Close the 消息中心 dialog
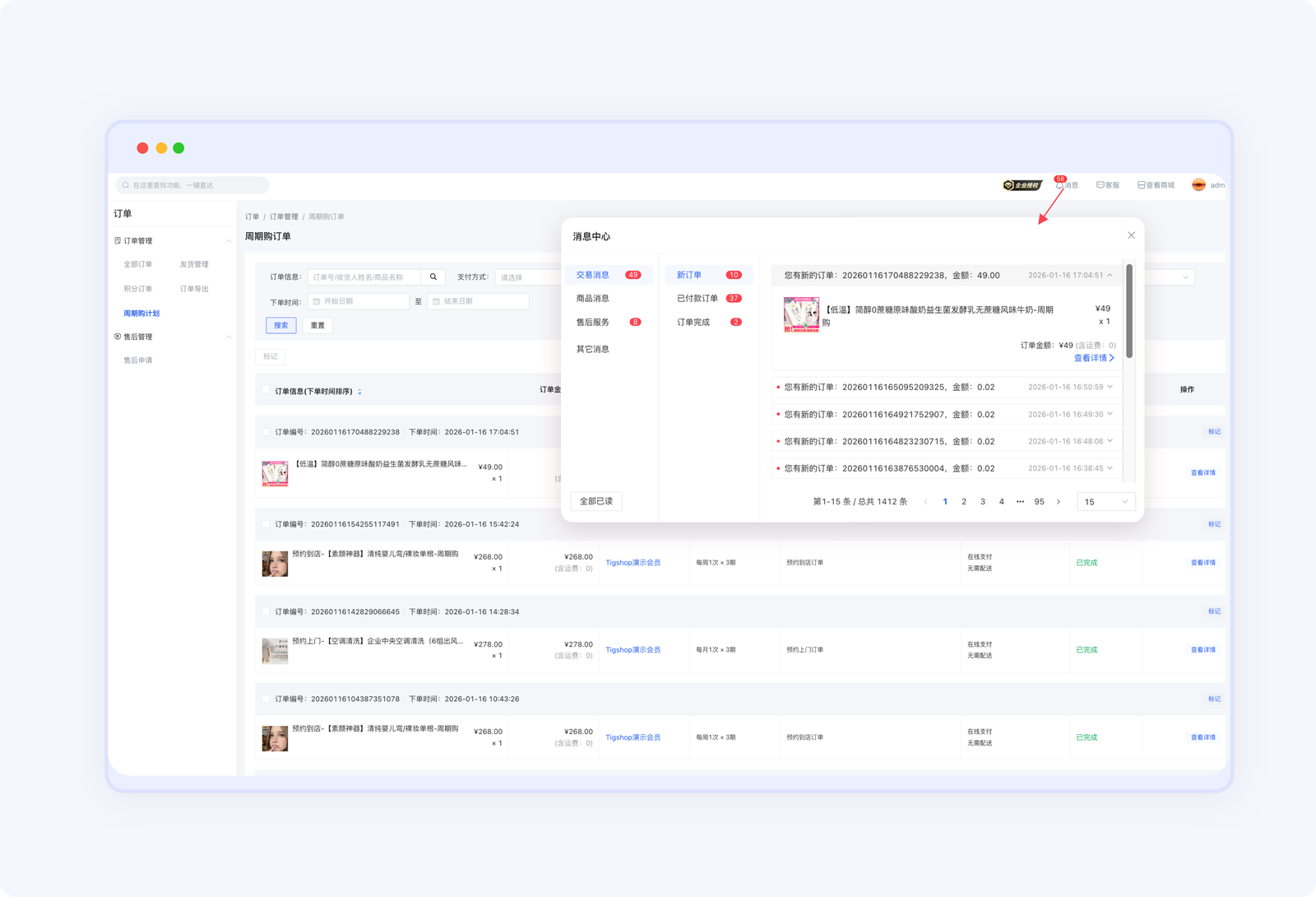This screenshot has height=897, width=1316. (x=1131, y=235)
